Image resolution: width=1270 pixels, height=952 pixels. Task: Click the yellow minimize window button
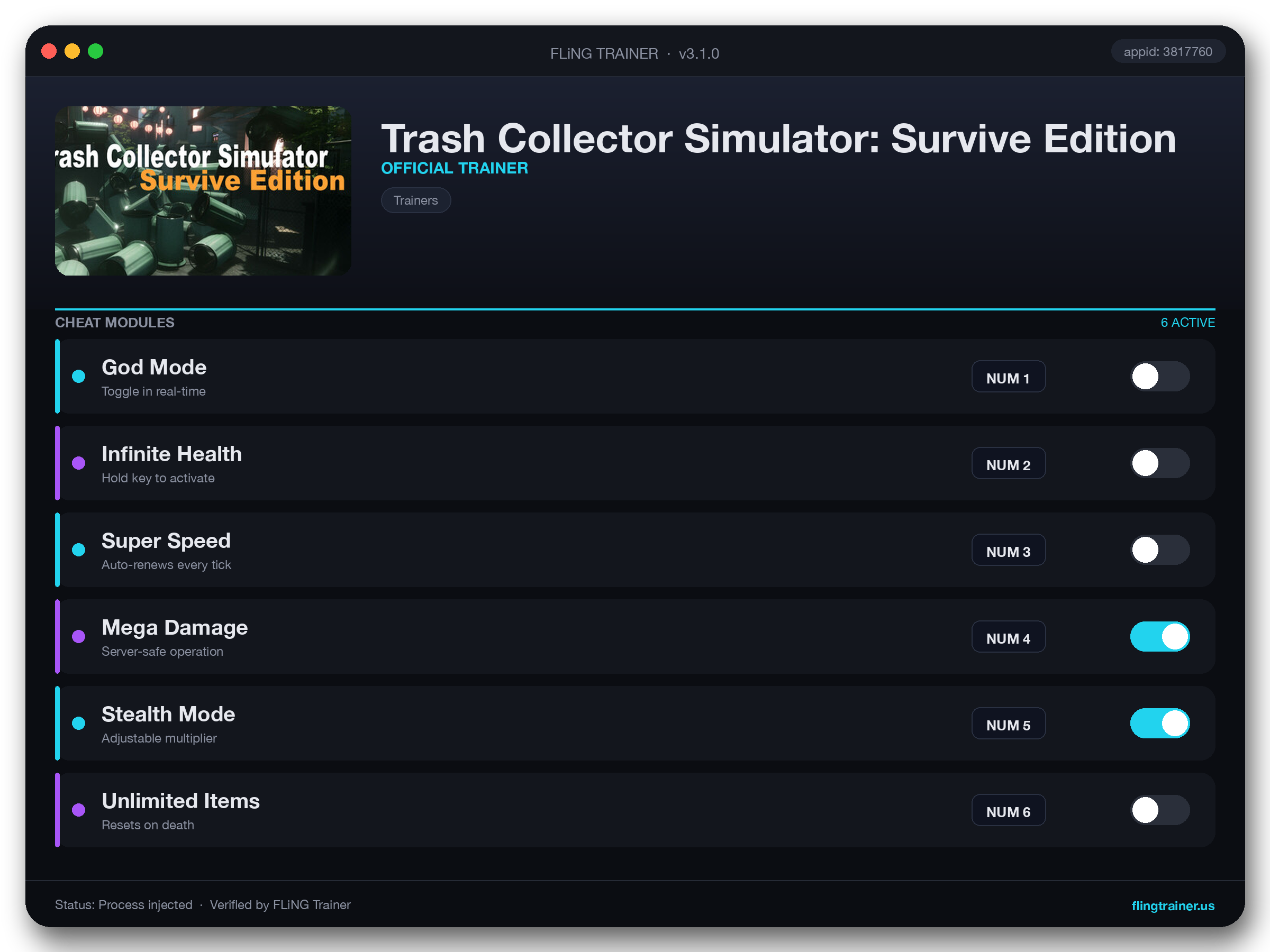[72, 52]
